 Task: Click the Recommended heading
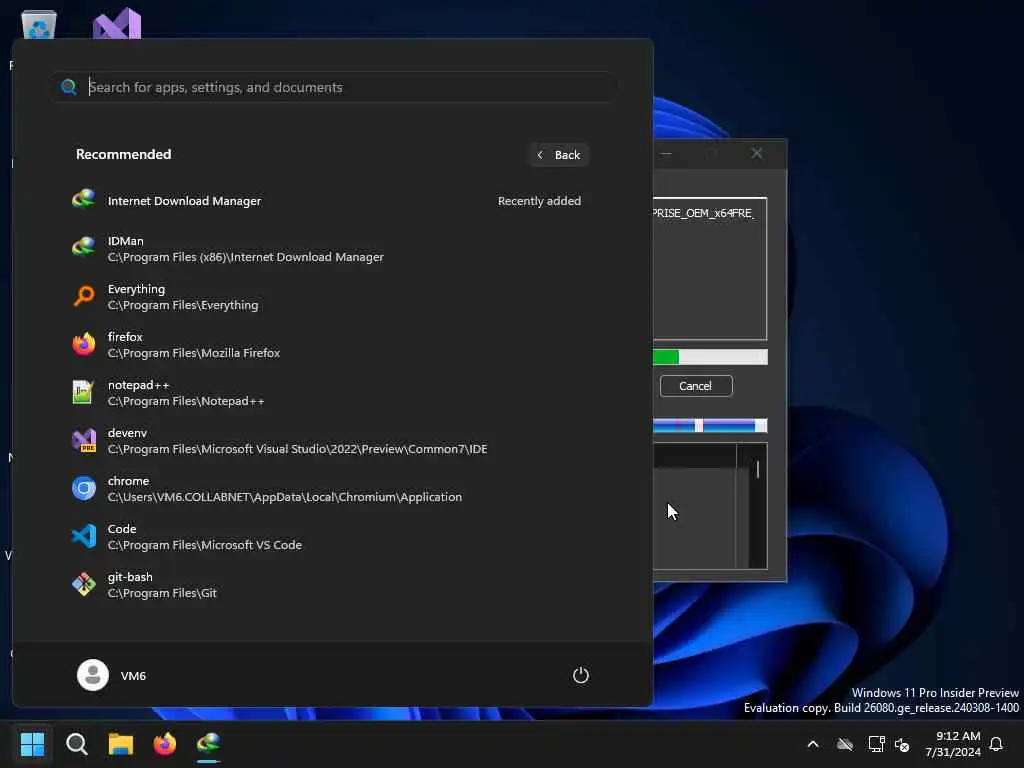point(123,154)
